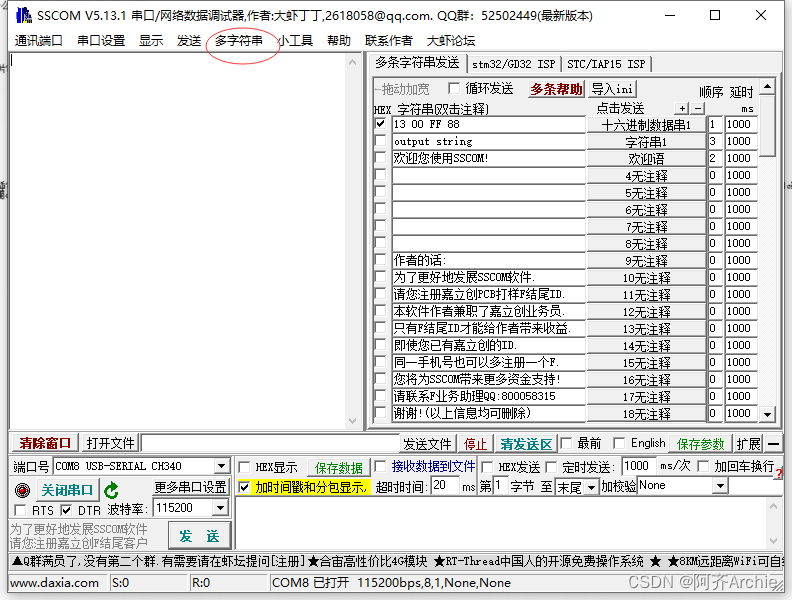Toggle 加时间戳和分包显示 checkbox
Viewport: 792px width, 600px height.
(244, 487)
